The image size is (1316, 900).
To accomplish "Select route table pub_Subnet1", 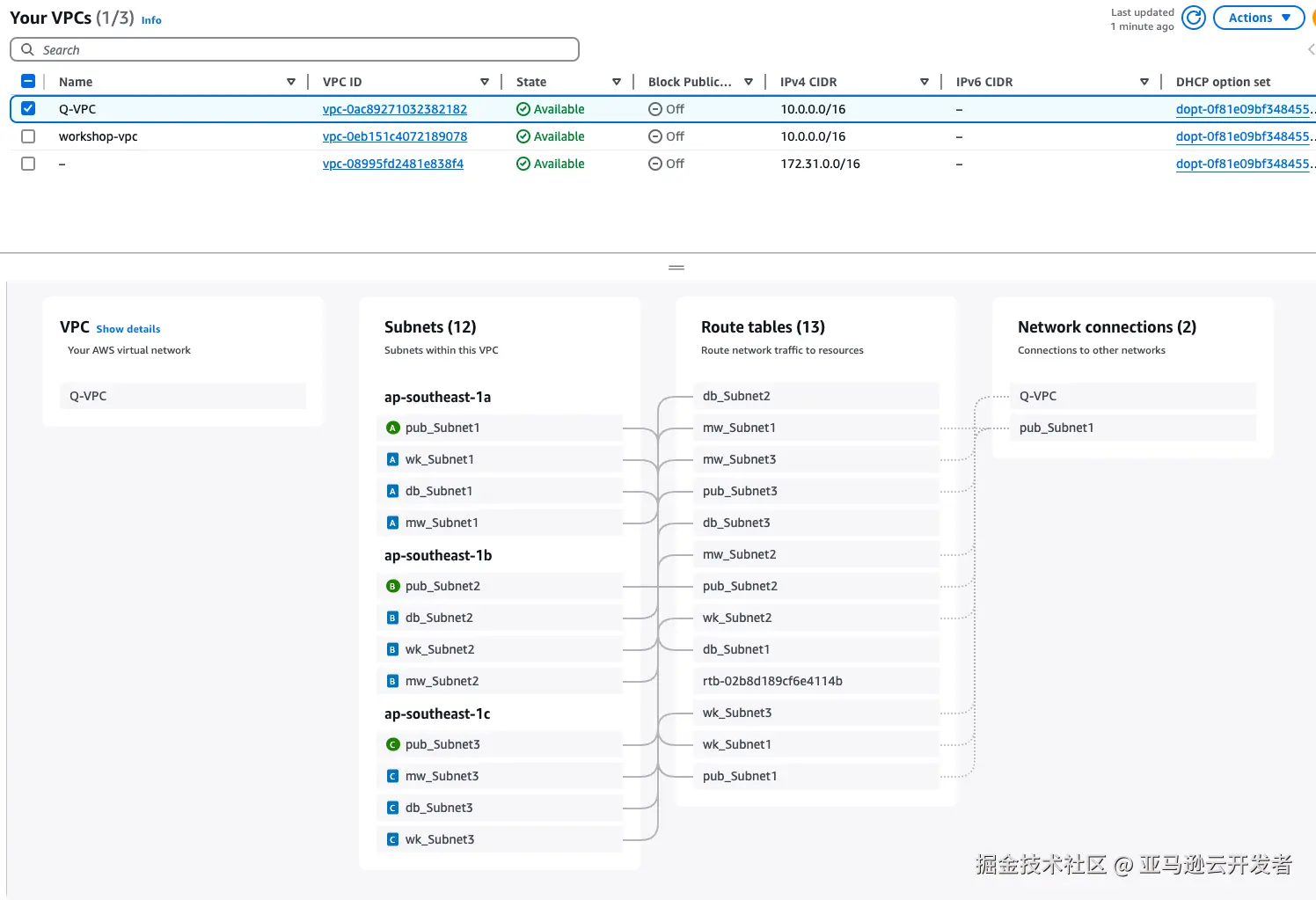I will (x=816, y=776).
